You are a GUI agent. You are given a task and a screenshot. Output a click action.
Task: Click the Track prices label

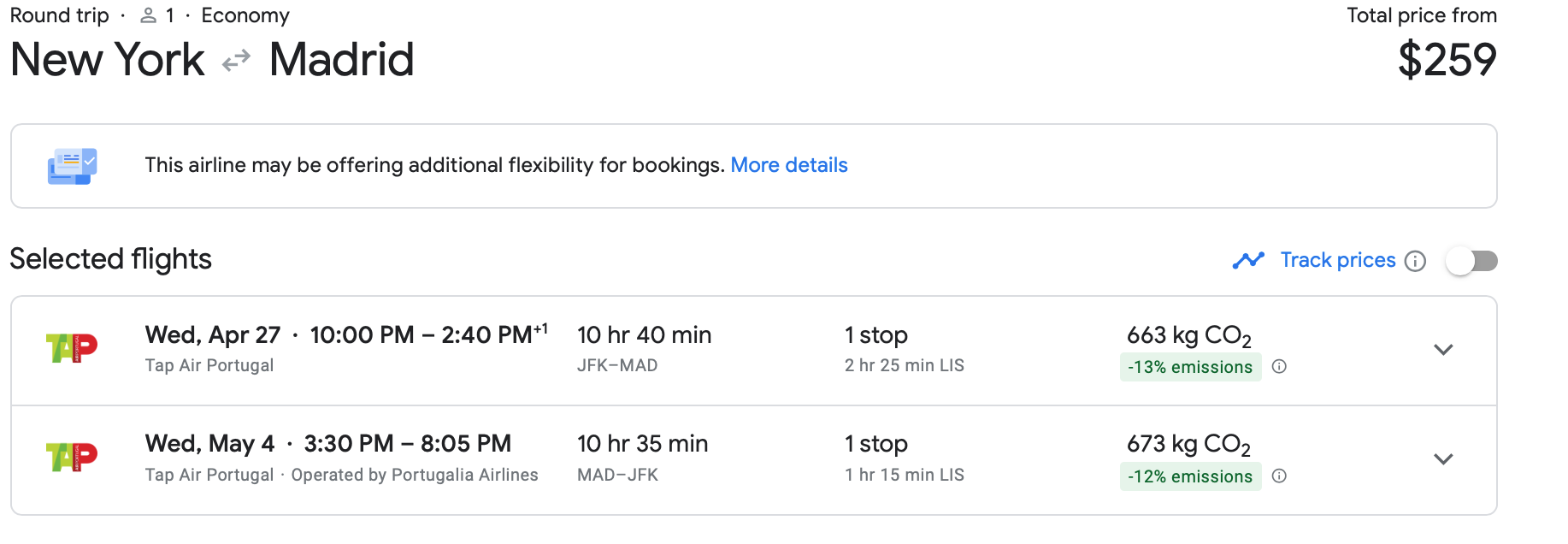point(1338,260)
